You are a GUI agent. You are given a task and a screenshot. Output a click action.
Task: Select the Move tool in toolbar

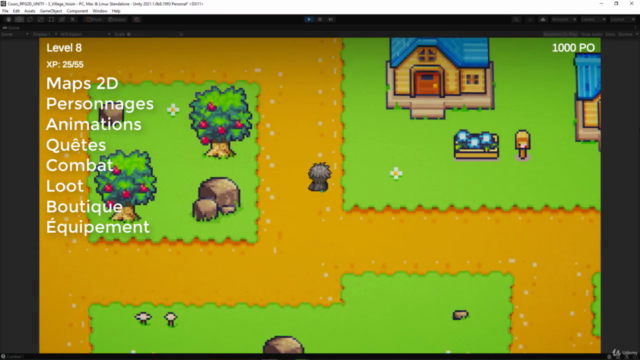tap(19, 20)
